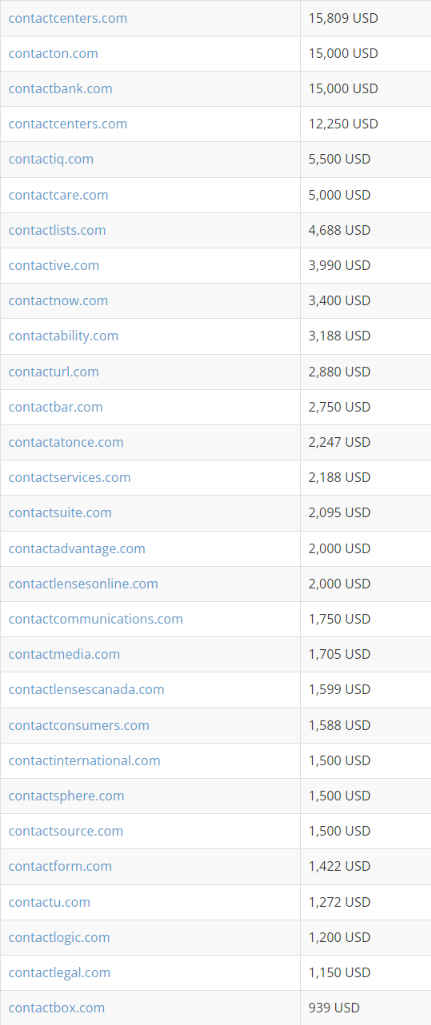This screenshot has width=431, height=1025.
Task: Click contactcommunications.com link
Action: point(95,619)
